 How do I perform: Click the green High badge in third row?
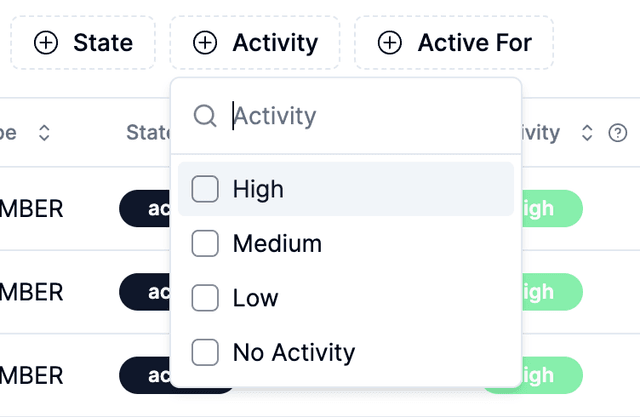tap(551, 375)
